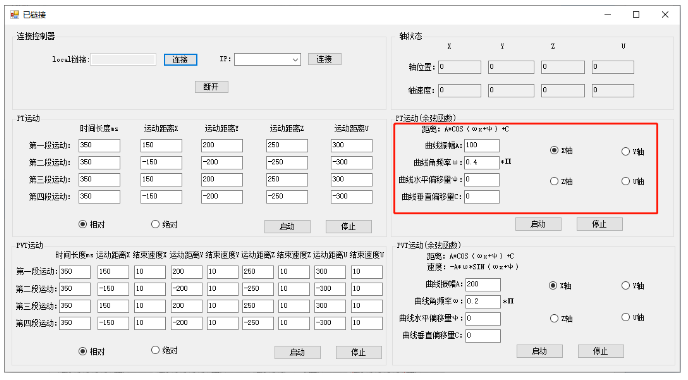Viewport: 688px width, 380px height.
Task: Edit PVT 第一段运动 end speed X field
Action: click(150, 272)
